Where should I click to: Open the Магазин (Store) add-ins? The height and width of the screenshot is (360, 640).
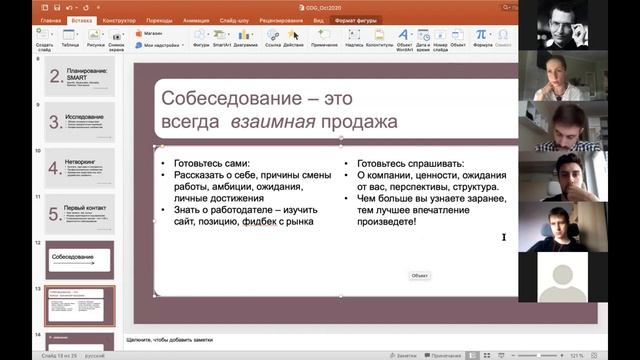149,33
